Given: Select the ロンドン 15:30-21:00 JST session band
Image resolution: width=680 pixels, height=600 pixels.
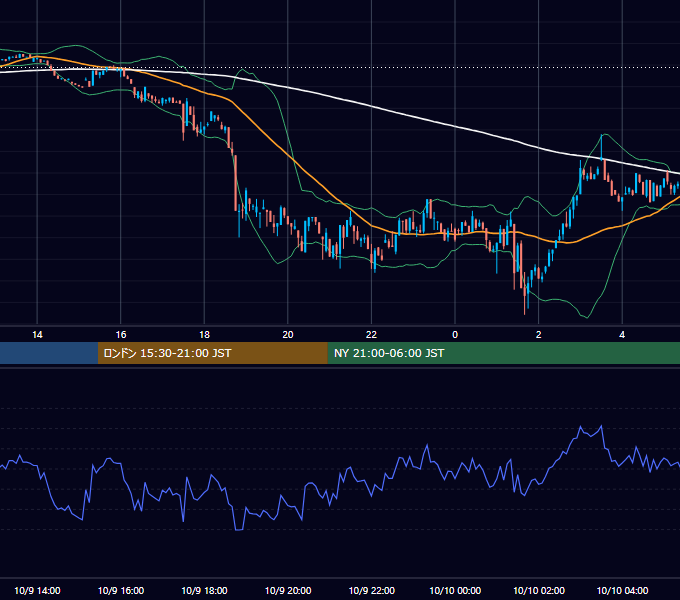Looking at the screenshot, I should click(212, 353).
